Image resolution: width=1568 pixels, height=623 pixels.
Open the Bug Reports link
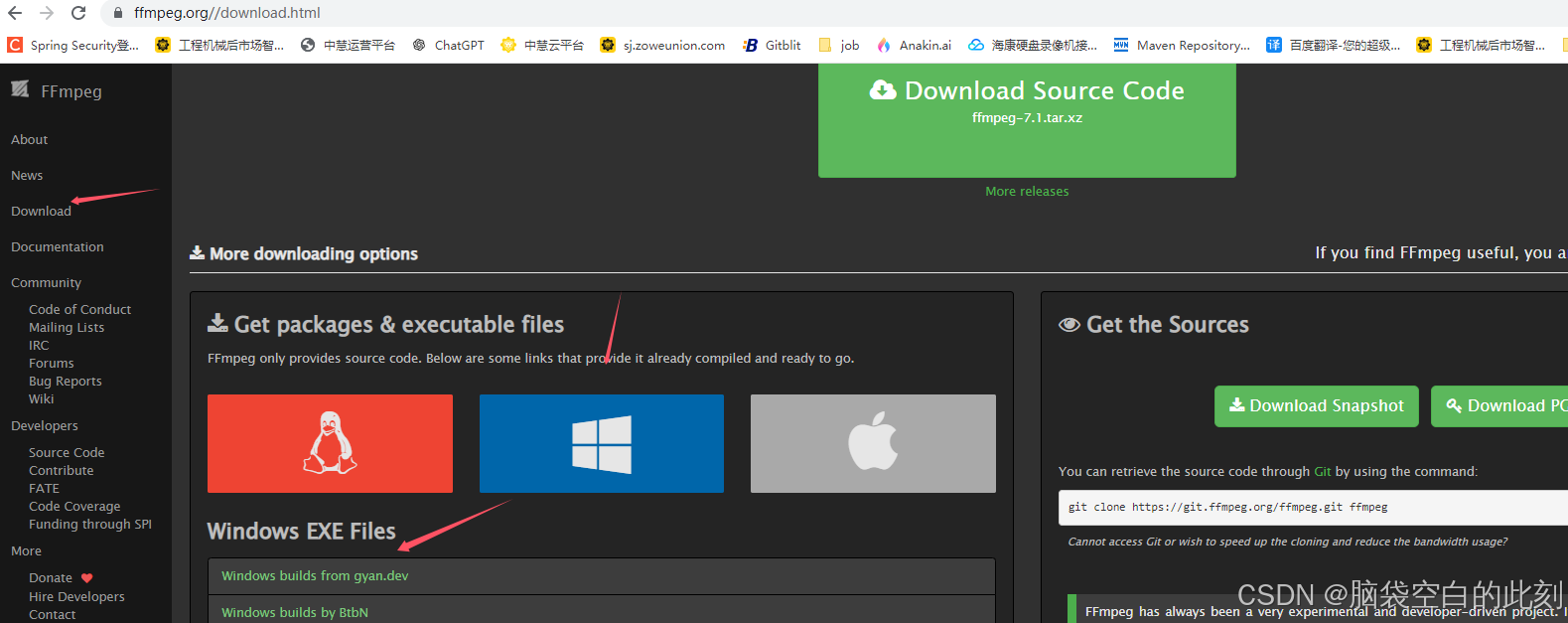(66, 382)
